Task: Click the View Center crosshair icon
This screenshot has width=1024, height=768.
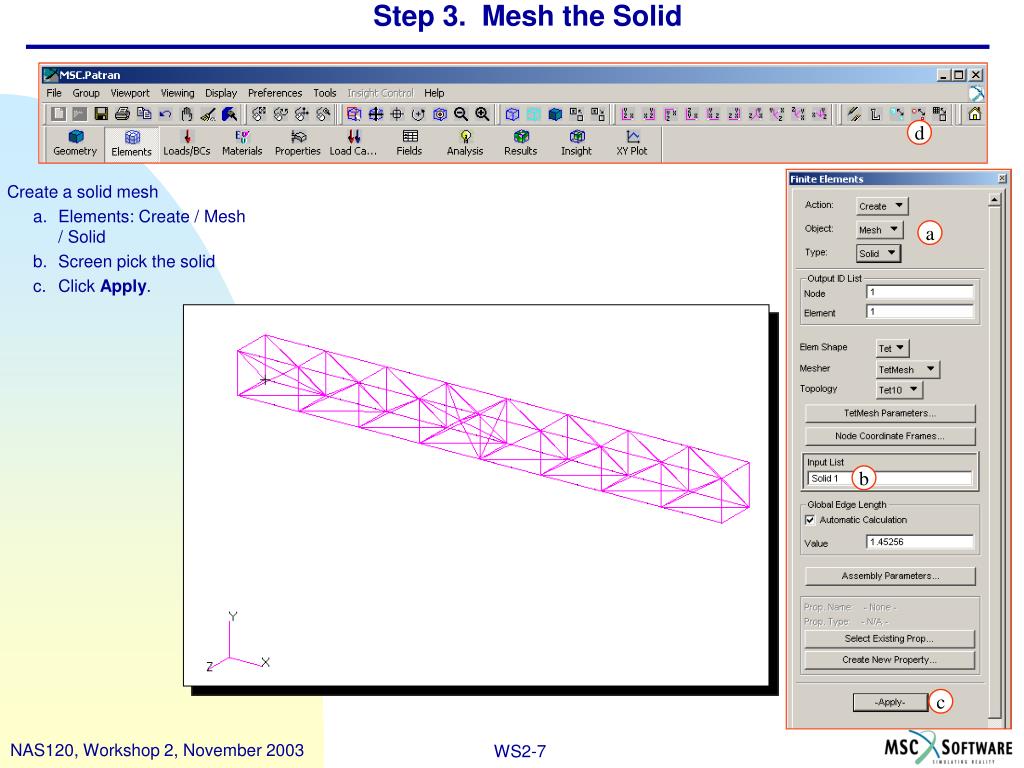Action: coord(397,114)
